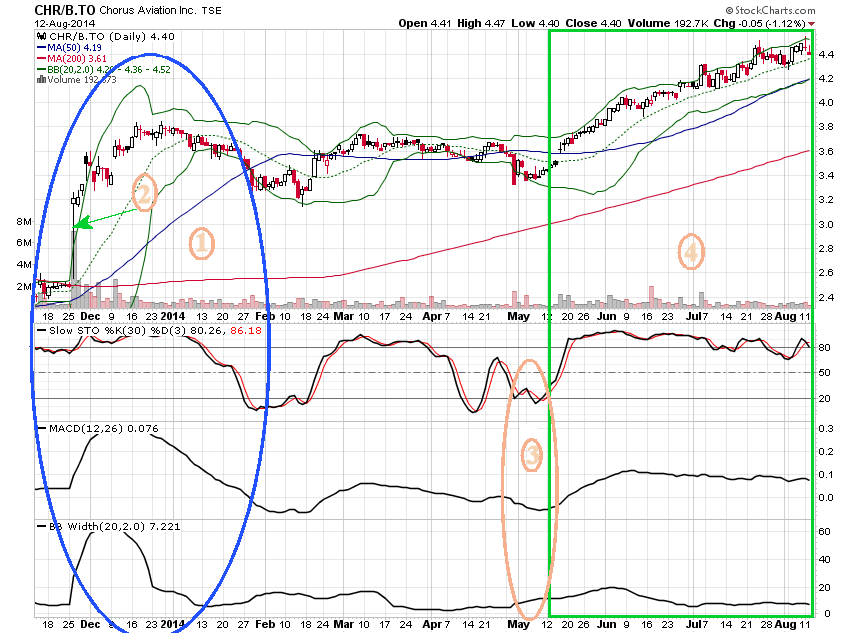Click the 8M volume axis label
Image resolution: width=850 pixels, height=633 pixels.
pyautogui.click(x=24, y=222)
